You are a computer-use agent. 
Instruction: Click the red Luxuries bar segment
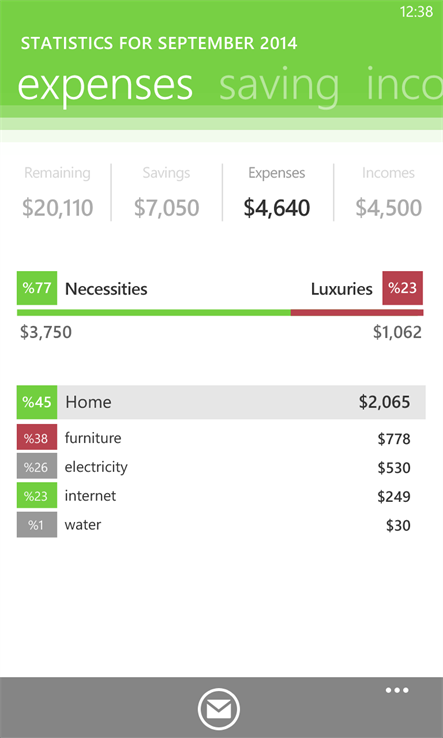tap(357, 313)
